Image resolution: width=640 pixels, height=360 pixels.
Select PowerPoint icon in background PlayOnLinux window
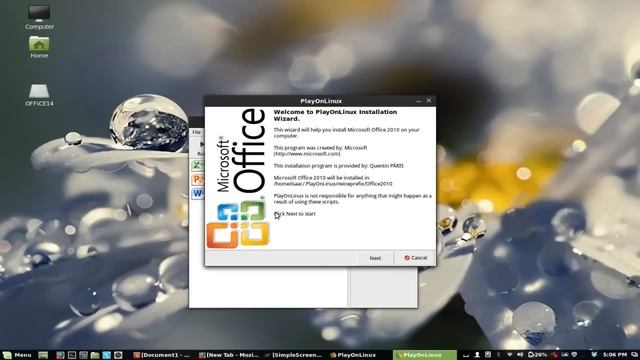198,179
